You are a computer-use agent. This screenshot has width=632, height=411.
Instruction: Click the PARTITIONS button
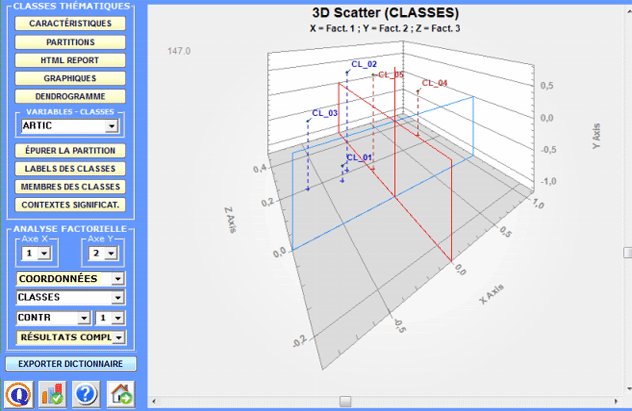[70, 42]
